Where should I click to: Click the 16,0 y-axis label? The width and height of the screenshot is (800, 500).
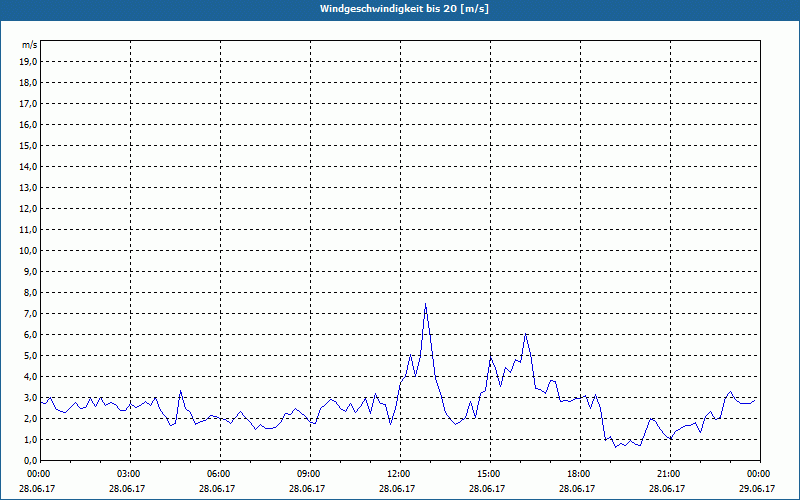(29, 124)
